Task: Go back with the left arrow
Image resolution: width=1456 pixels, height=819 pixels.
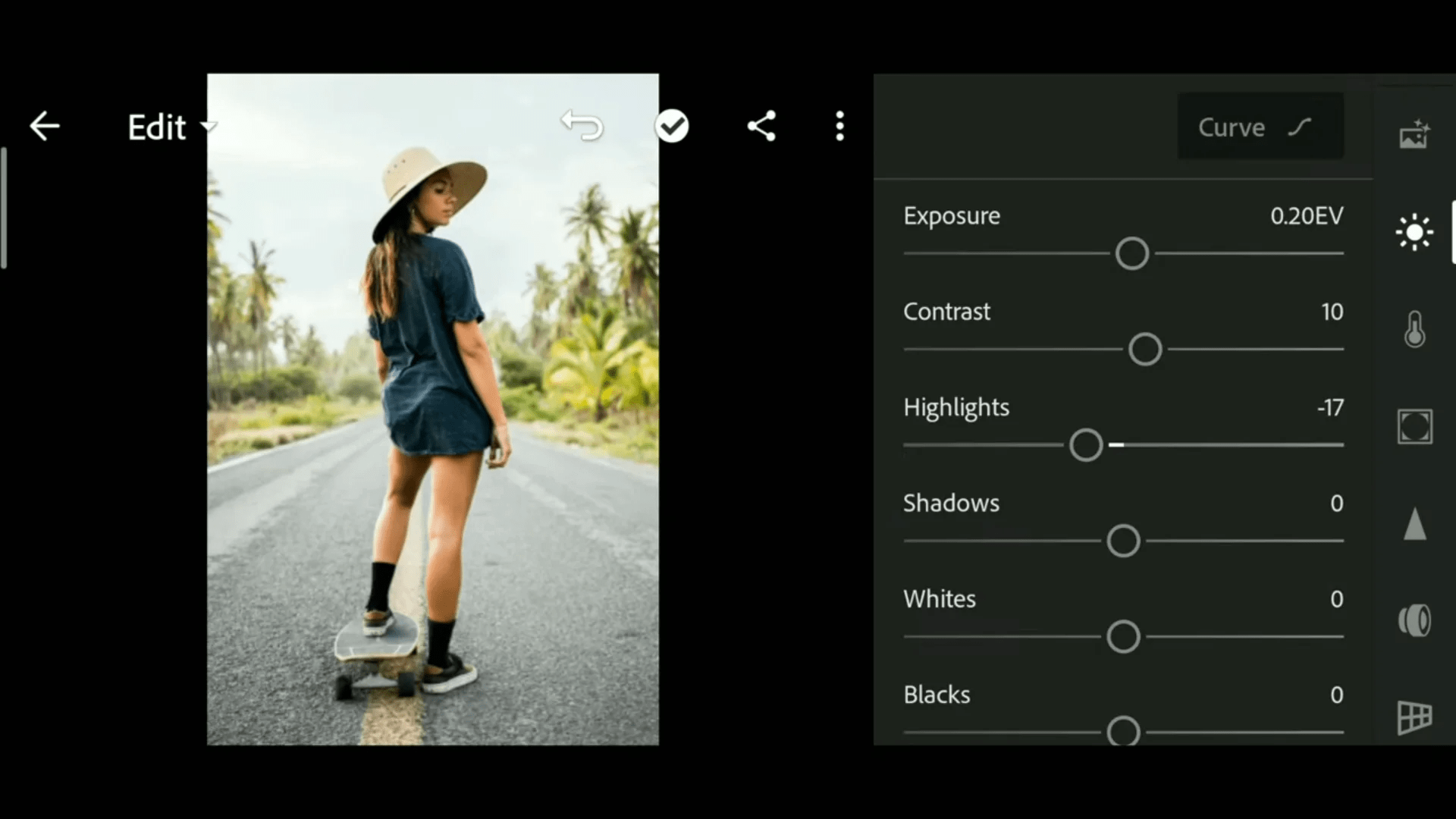Action: [45, 126]
